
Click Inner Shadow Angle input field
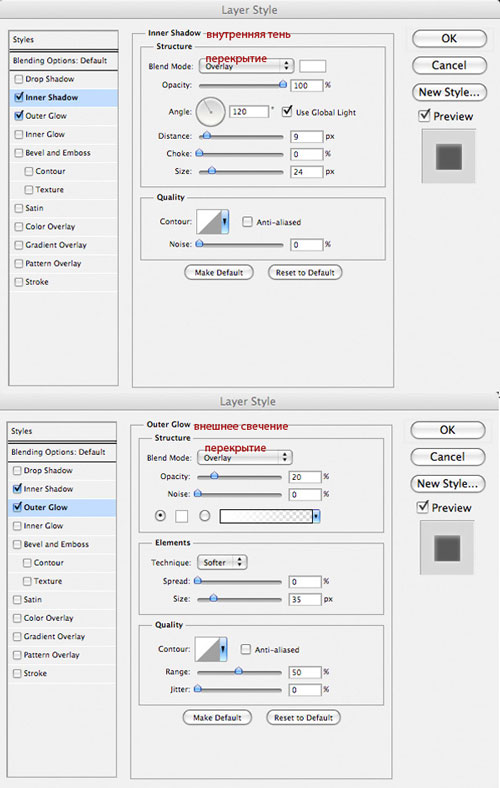pyautogui.click(x=249, y=112)
